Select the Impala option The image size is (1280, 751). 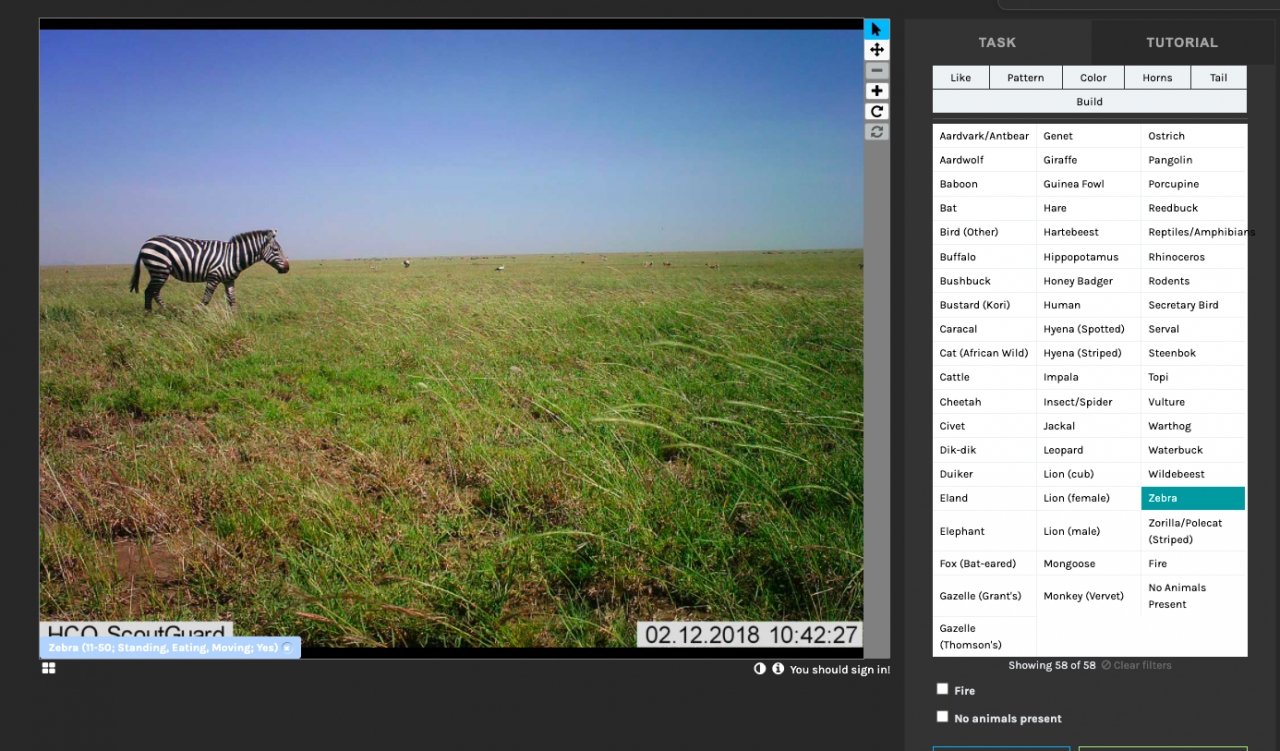click(x=1088, y=377)
